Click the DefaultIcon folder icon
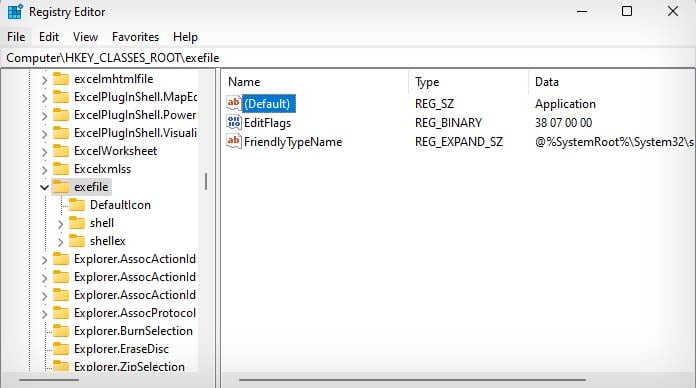Viewport: 696px width, 388px height. (77, 205)
